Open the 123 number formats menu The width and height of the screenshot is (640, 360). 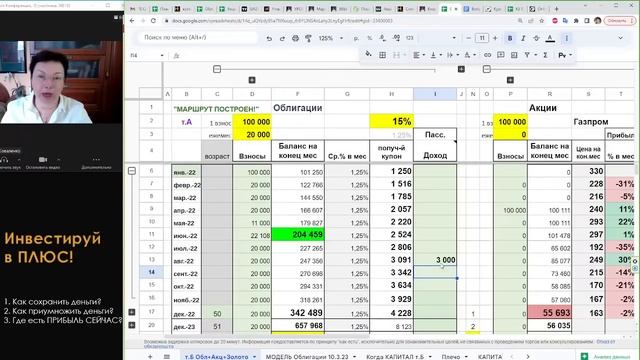[x=410, y=38]
